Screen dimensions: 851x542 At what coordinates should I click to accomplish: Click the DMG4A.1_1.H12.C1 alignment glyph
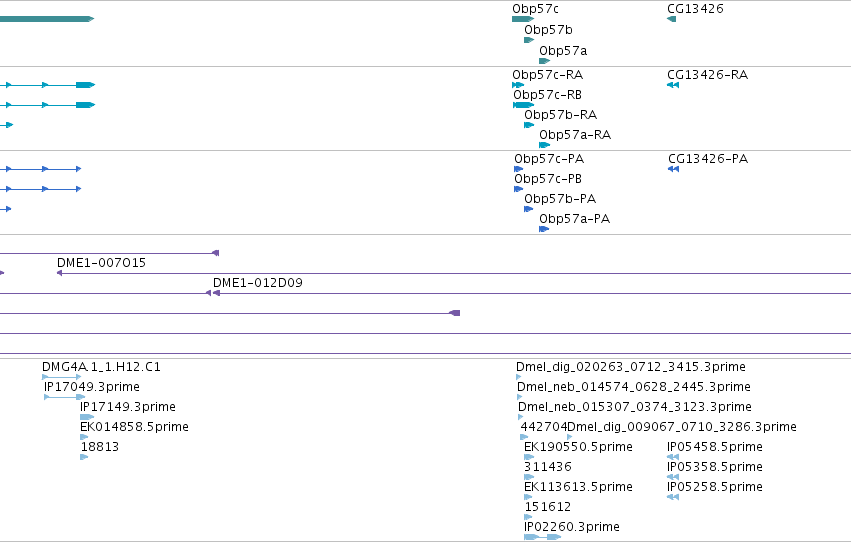coord(62,377)
